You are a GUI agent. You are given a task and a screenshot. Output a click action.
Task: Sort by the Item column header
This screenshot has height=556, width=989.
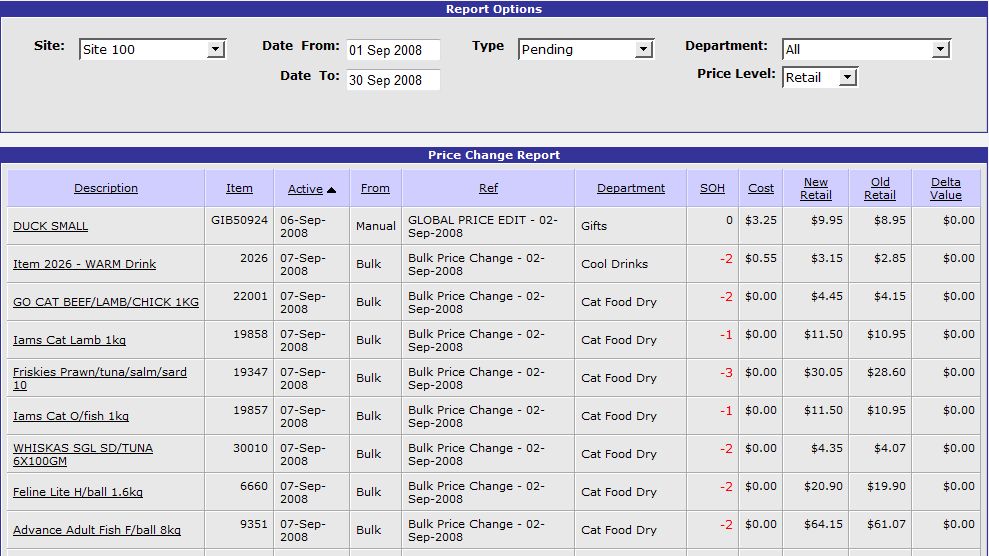click(239, 188)
